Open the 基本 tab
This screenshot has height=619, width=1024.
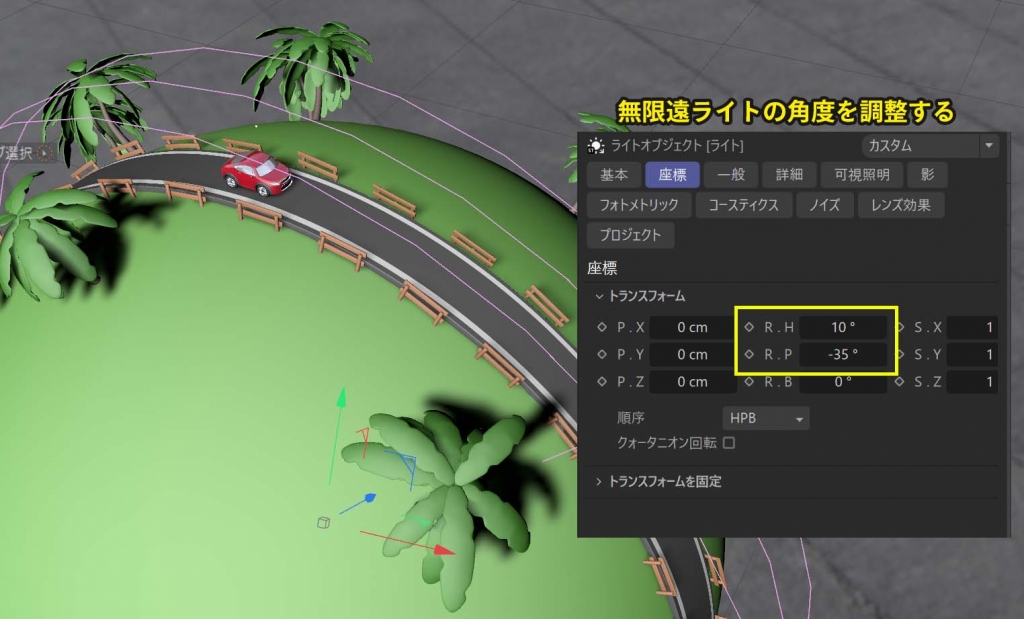pyautogui.click(x=613, y=175)
